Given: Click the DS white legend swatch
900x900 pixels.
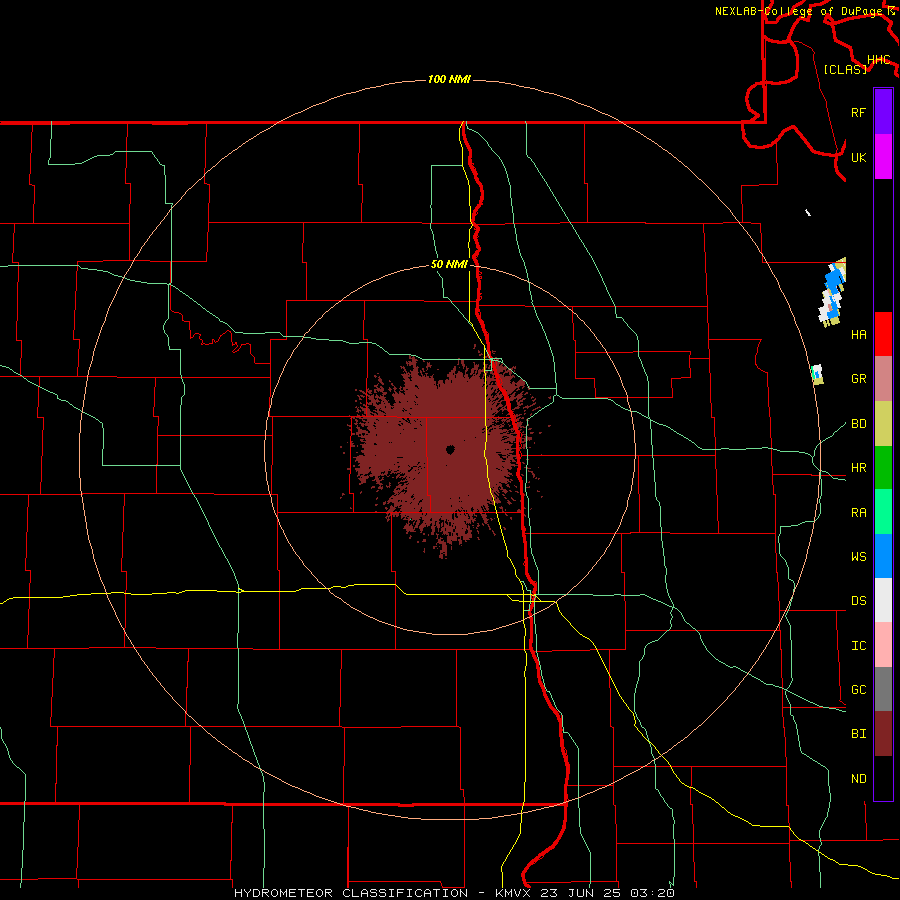Looking at the screenshot, I should (883, 600).
